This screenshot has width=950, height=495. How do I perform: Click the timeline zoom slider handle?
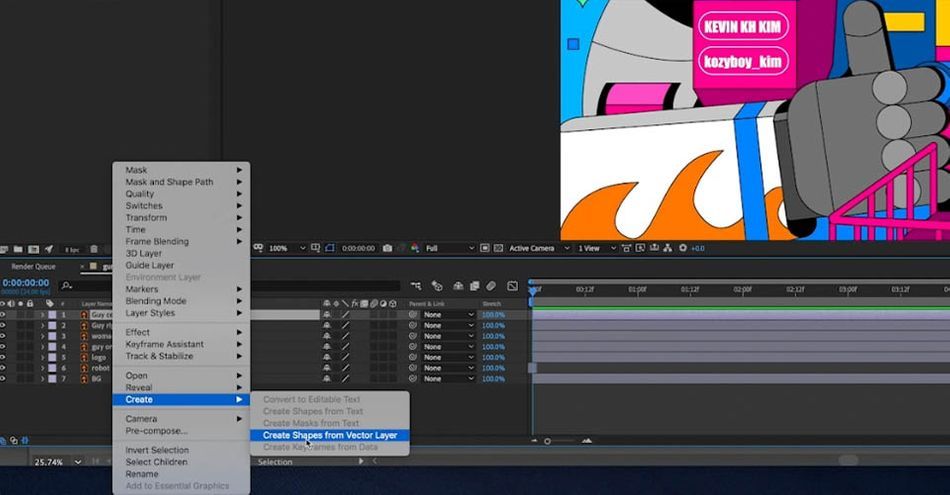pyautogui.click(x=547, y=441)
